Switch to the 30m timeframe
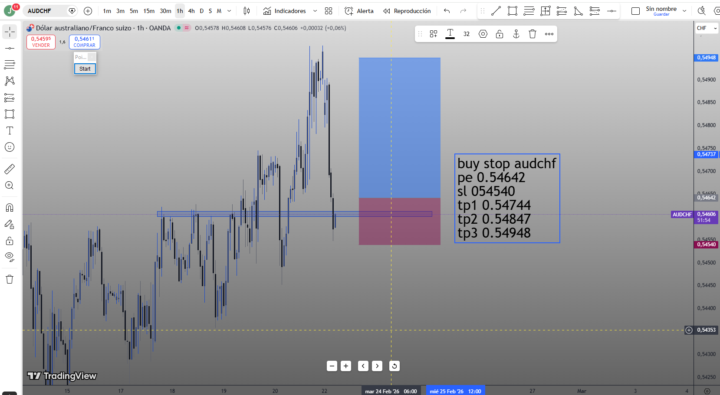720x395 pixels. click(165, 11)
